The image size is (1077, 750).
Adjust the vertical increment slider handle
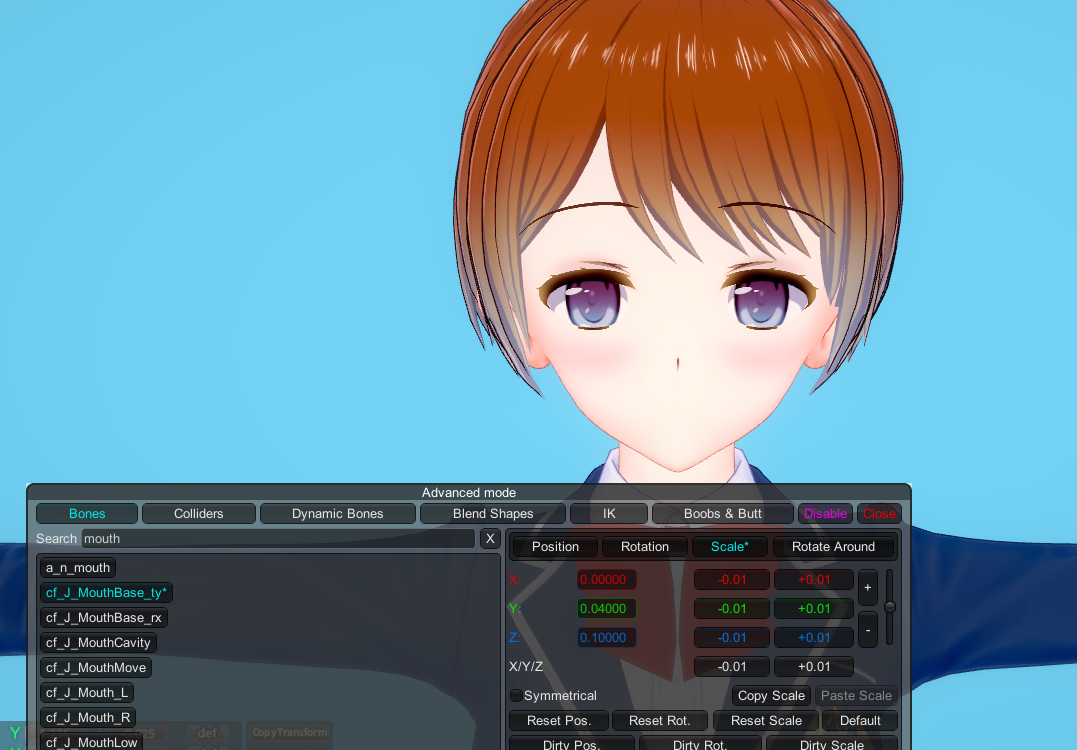point(889,607)
